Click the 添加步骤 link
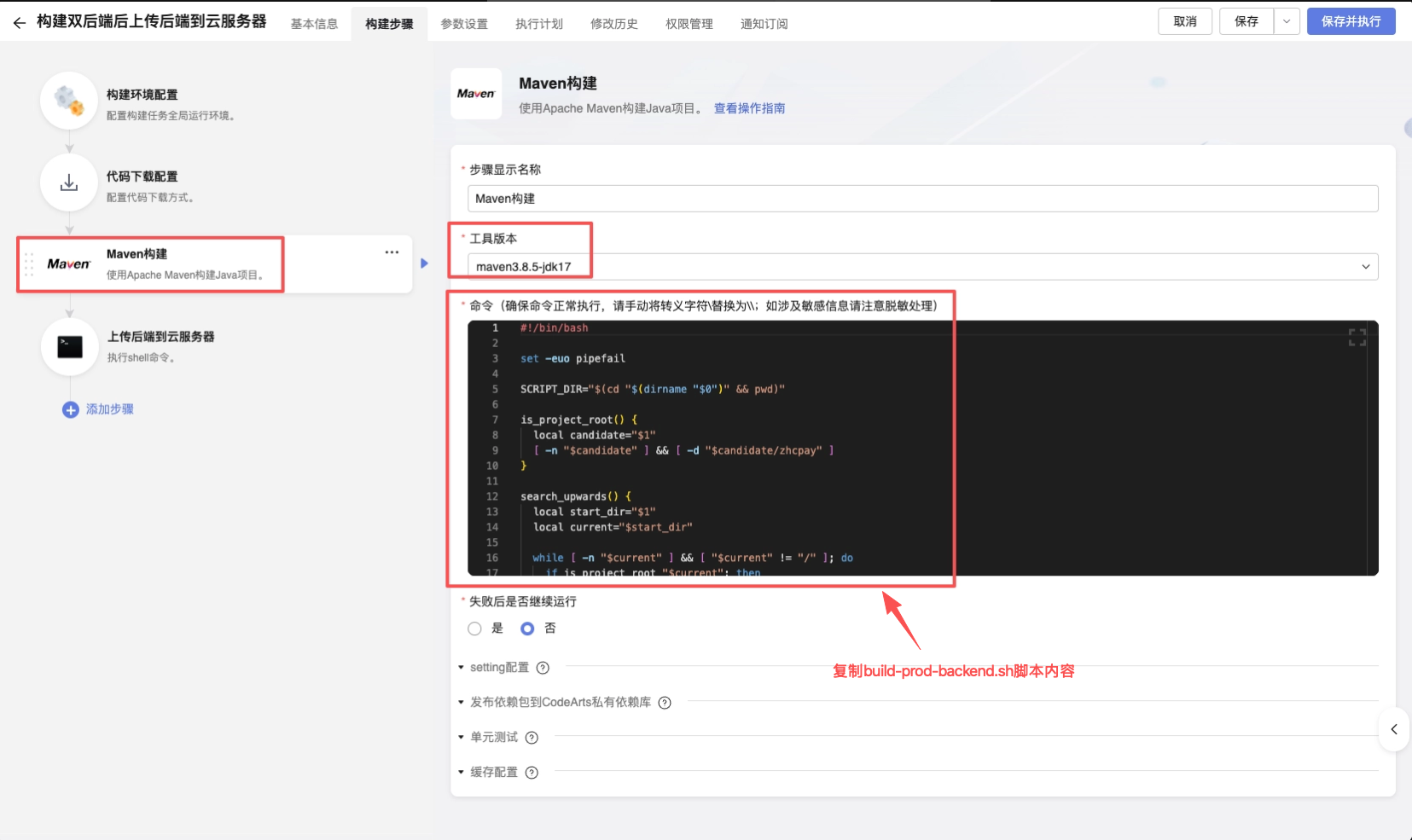Viewport: 1412px width, 840px height. click(110, 409)
